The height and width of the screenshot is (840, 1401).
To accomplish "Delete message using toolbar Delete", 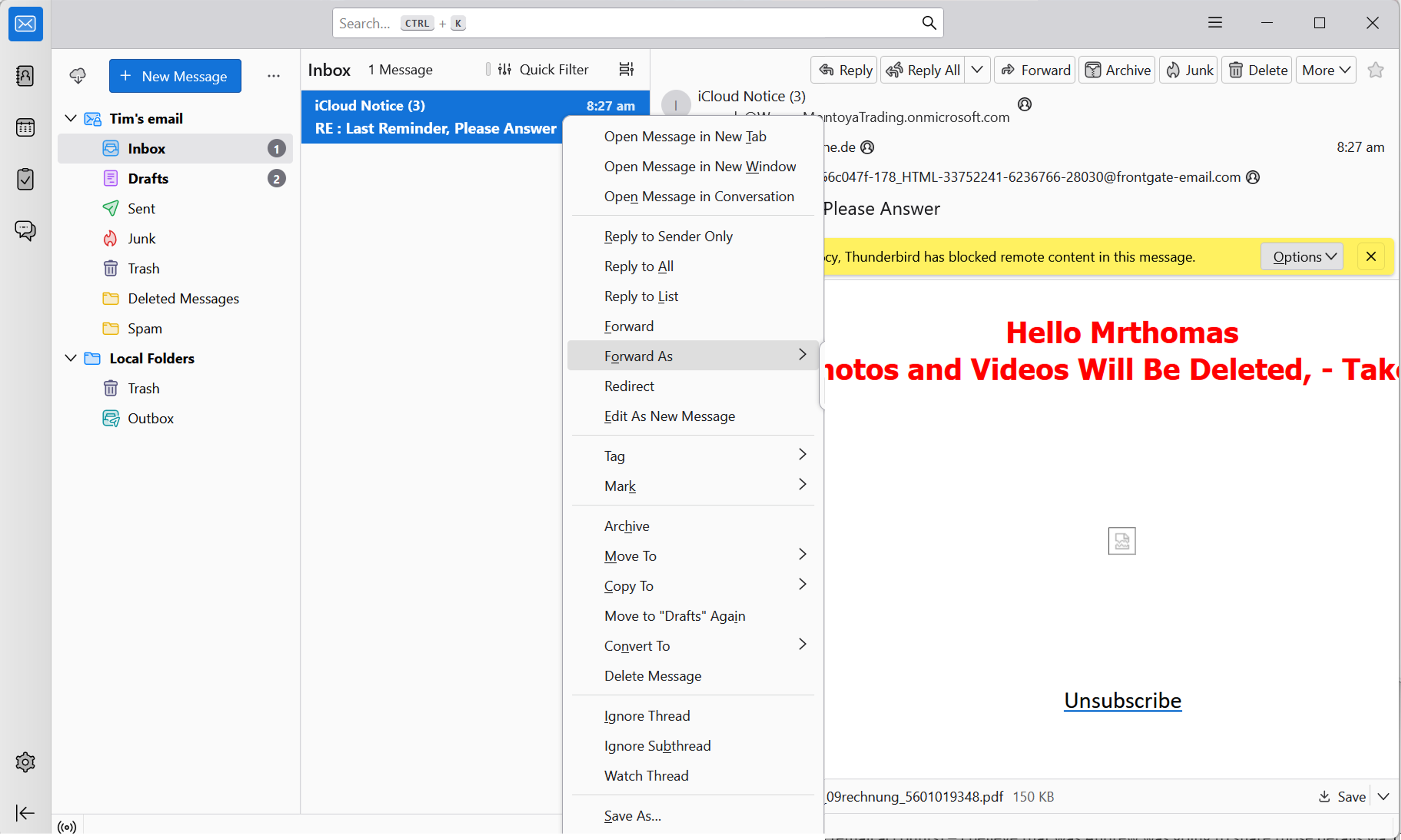I will pos(1257,70).
